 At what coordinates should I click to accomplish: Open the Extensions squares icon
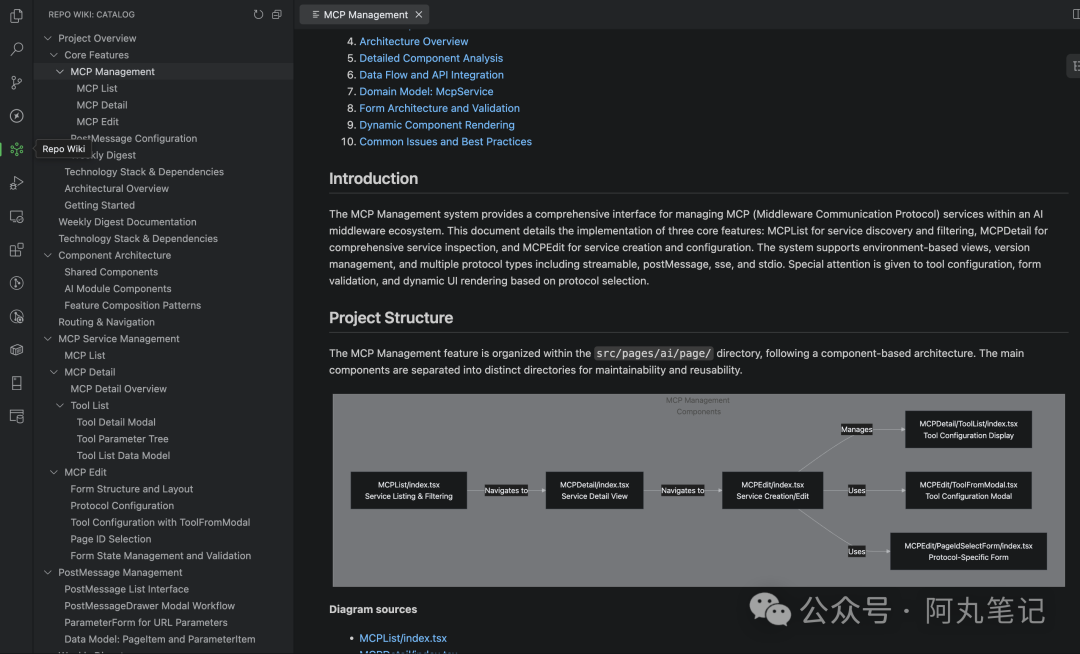pyautogui.click(x=17, y=249)
